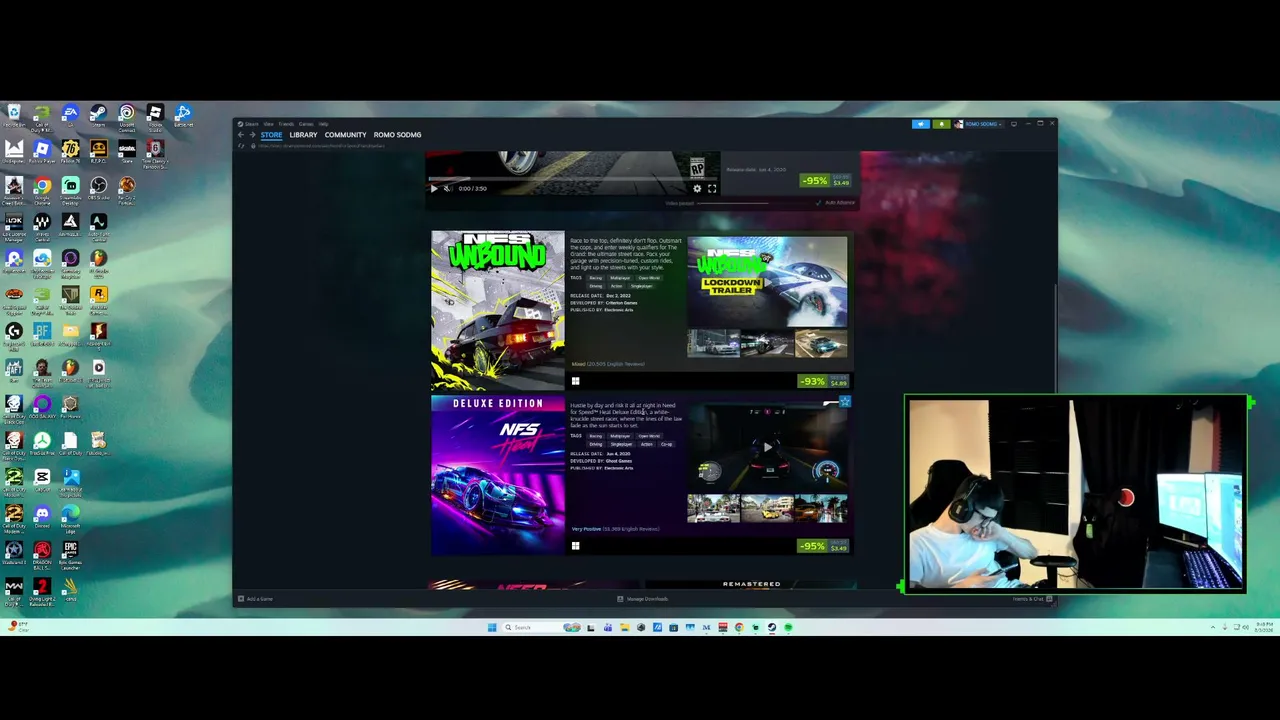This screenshot has height=720, width=1280.
Task: Select the Open World tag for NFS Unbound
Action: [649, 278]
